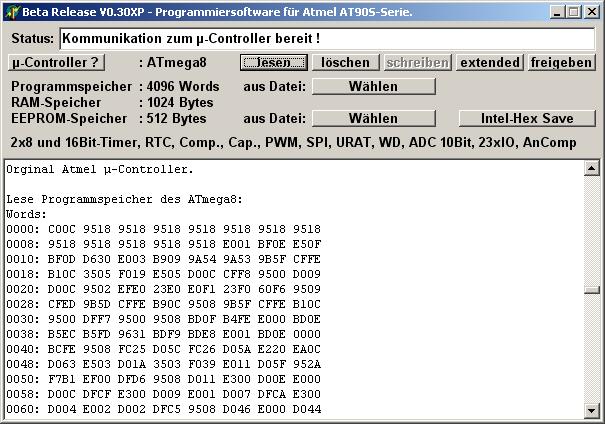Screen dimensions: 605x424
Task: Click address '0020:' in hex dump
Action: 23,289
